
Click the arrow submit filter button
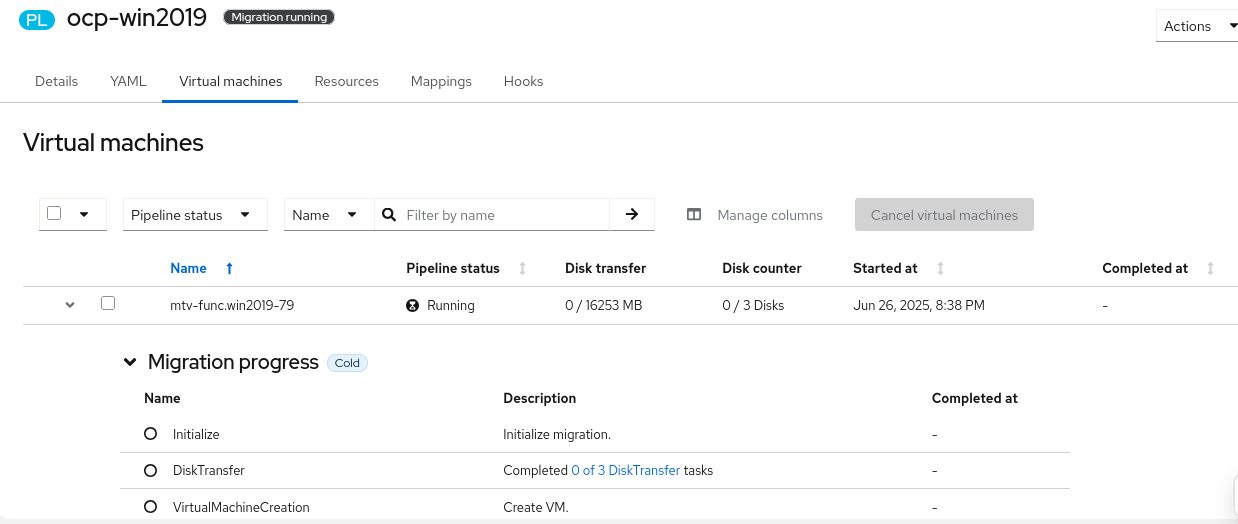point(632,214)
